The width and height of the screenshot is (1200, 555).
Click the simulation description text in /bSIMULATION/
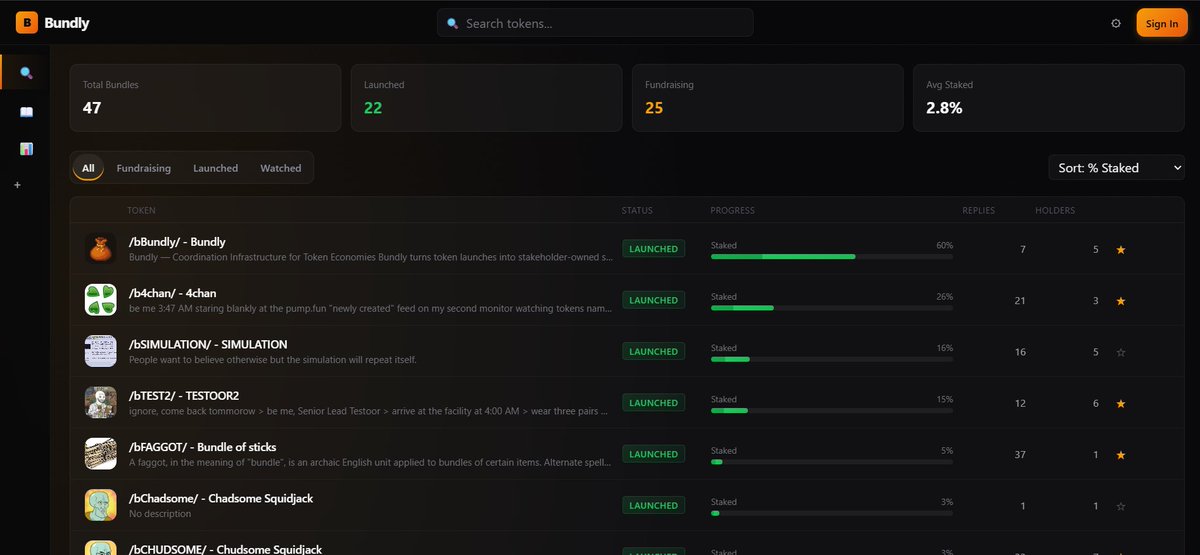pos(273,360)
